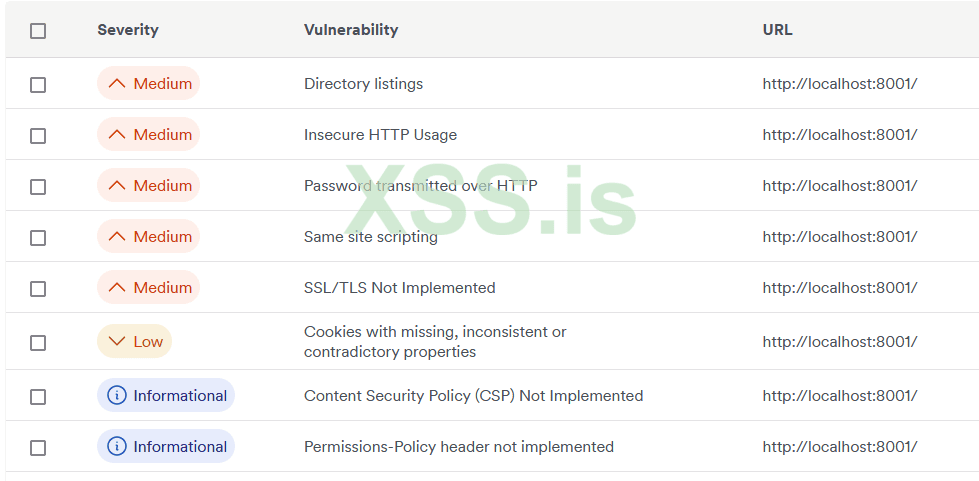Click the URL of Permissions-Policy header row
979x481 pixels.
click(x=839, y=447)
